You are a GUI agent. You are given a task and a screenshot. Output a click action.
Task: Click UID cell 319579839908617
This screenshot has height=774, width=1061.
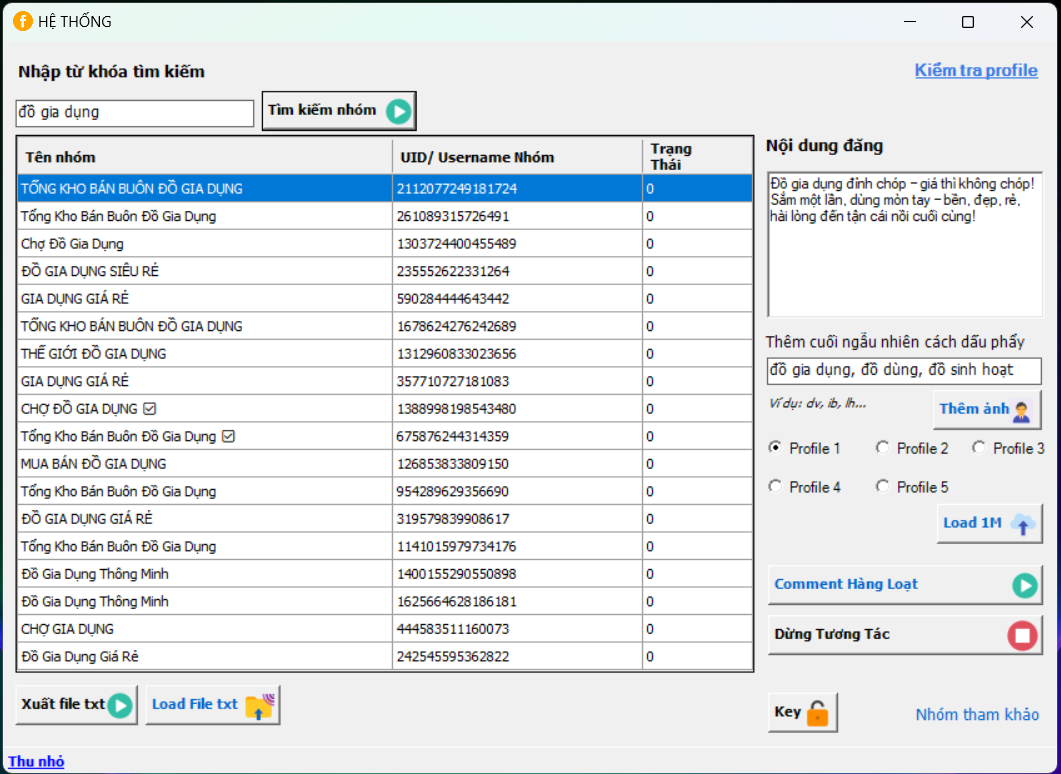pos(518,519)
